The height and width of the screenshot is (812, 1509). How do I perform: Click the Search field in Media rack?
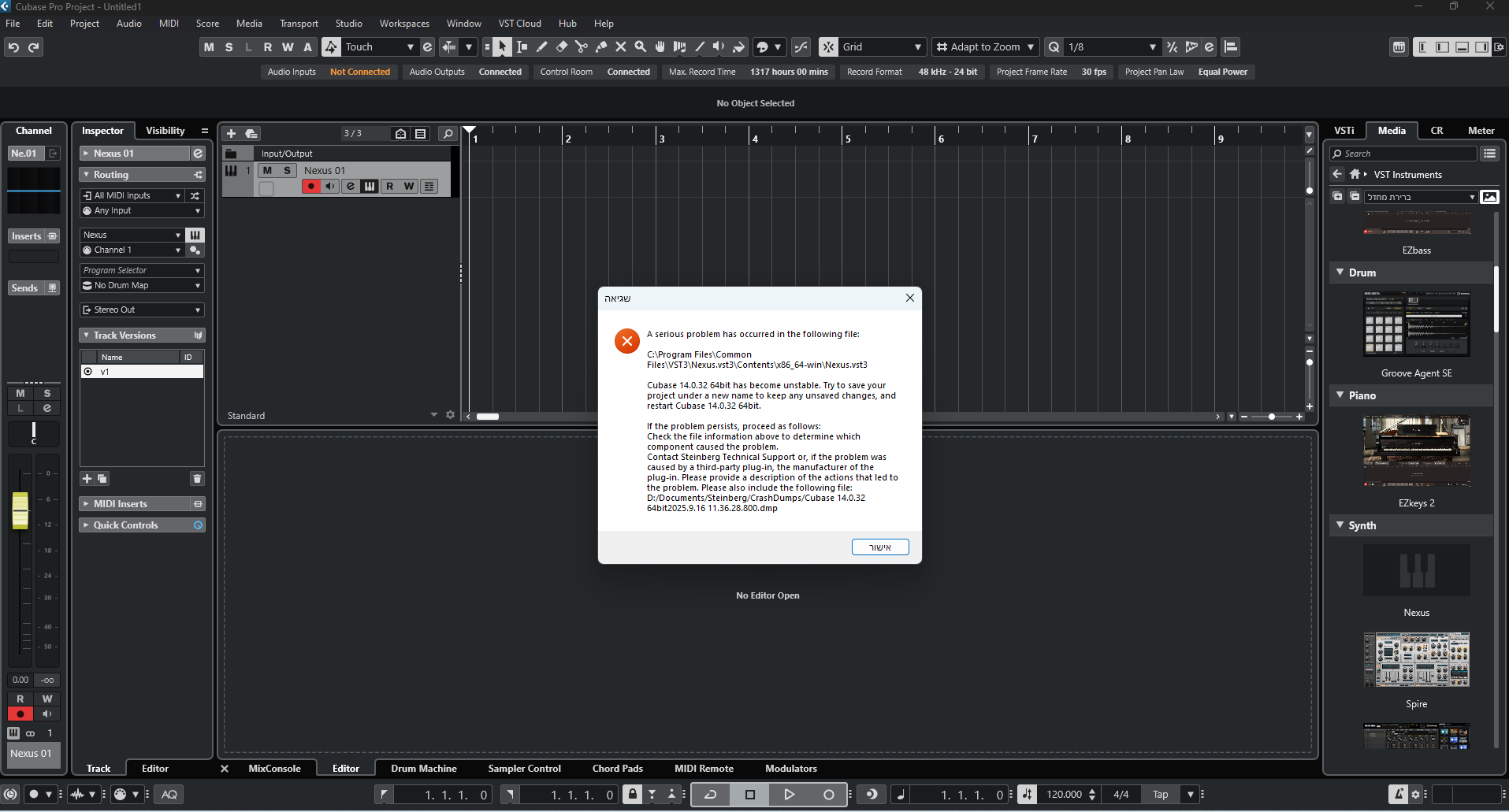point(1403,154)
